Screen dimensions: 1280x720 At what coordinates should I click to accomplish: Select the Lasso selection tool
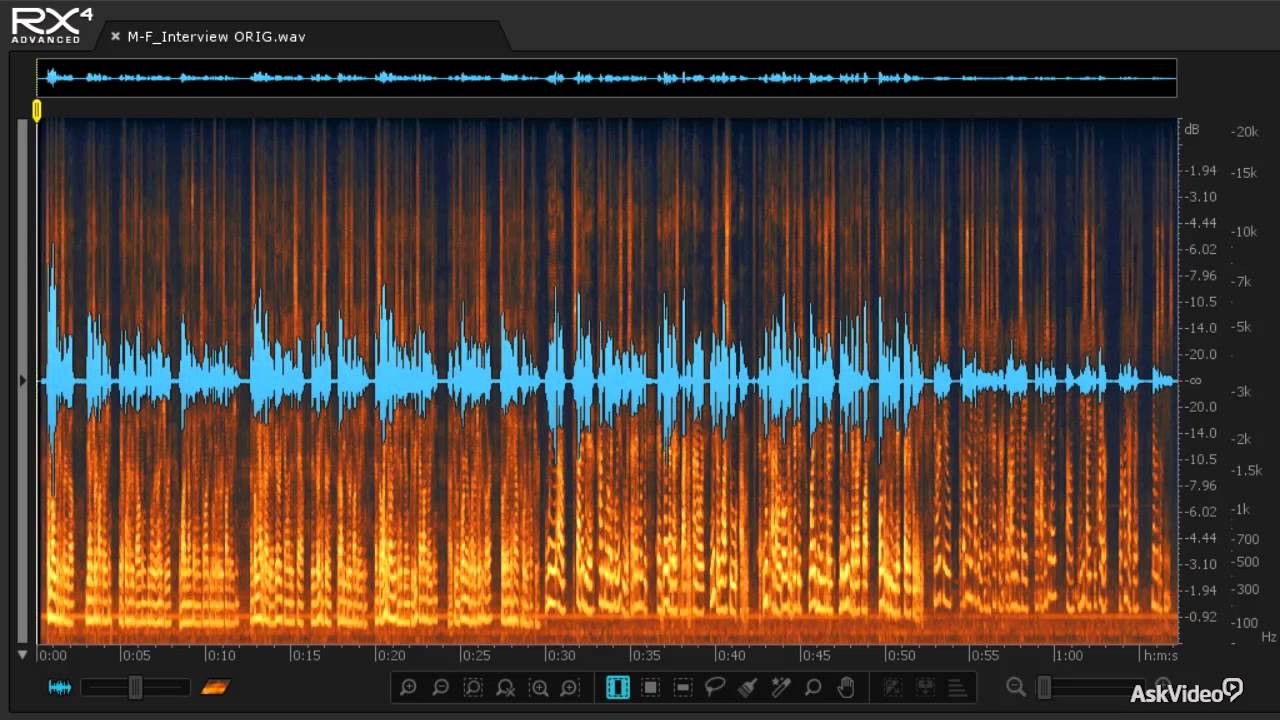click(x=715, y=687)
